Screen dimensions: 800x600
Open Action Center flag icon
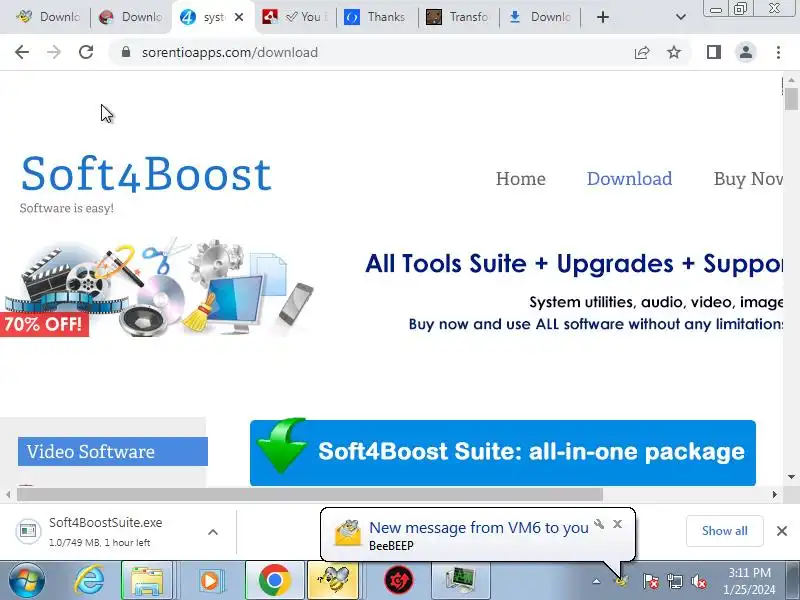point(650,581)
